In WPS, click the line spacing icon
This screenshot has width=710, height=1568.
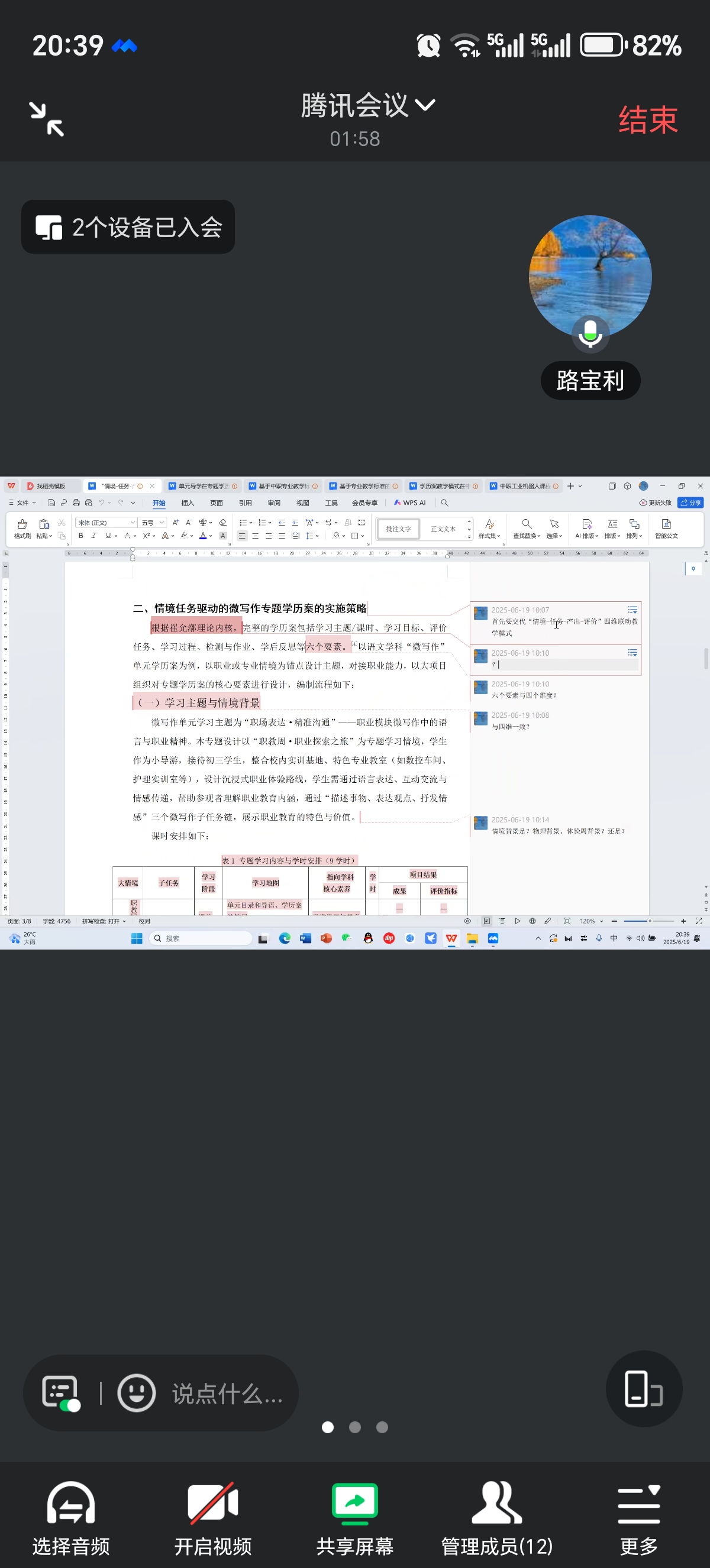tap(310, 536)
